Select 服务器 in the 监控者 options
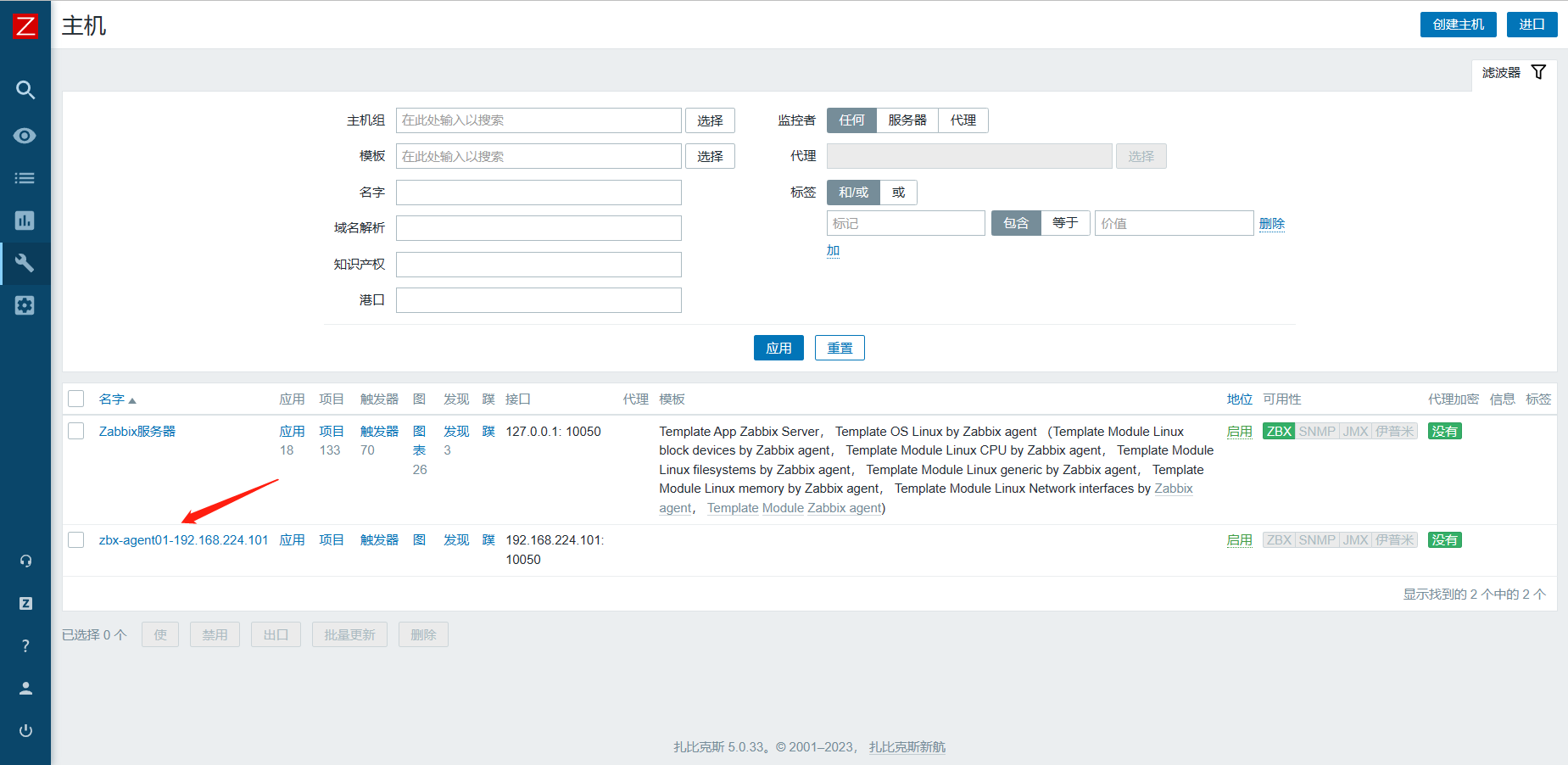 907,120
